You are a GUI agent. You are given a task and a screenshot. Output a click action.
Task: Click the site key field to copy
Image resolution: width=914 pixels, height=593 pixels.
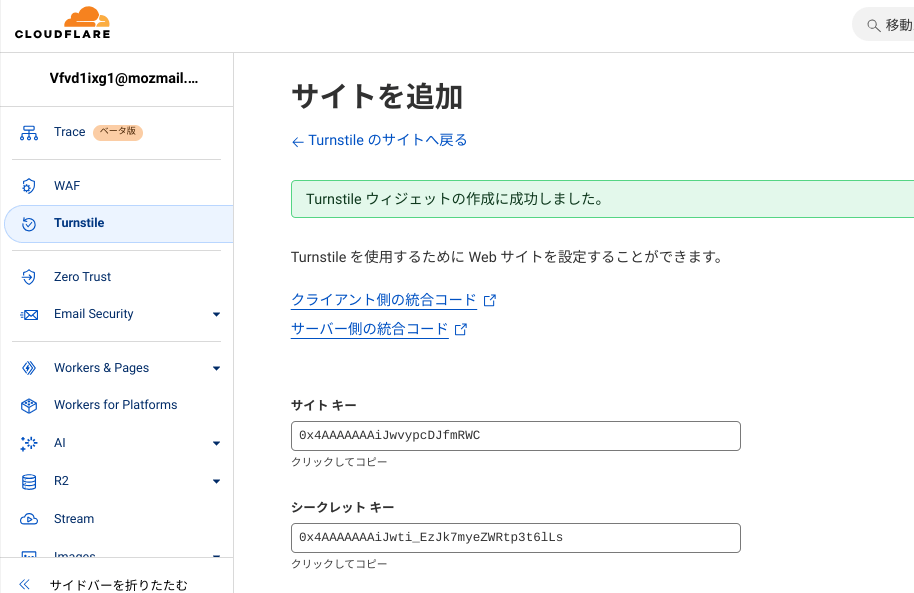tap(515, 436)
